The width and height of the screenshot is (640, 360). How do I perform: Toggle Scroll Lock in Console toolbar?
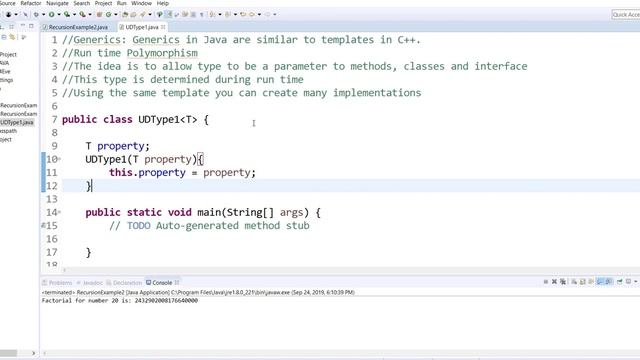(x=582, y=282)
